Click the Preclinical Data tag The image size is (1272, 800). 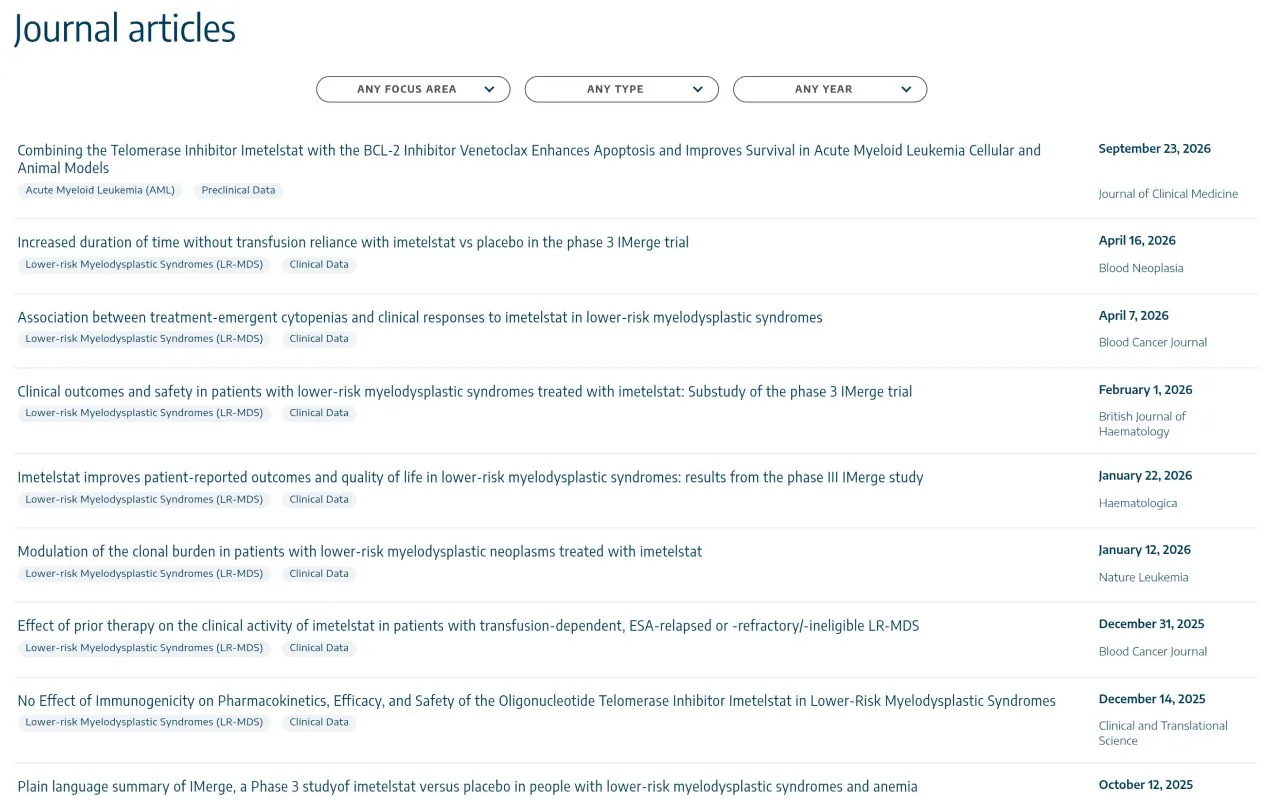(x=238, y=190)
